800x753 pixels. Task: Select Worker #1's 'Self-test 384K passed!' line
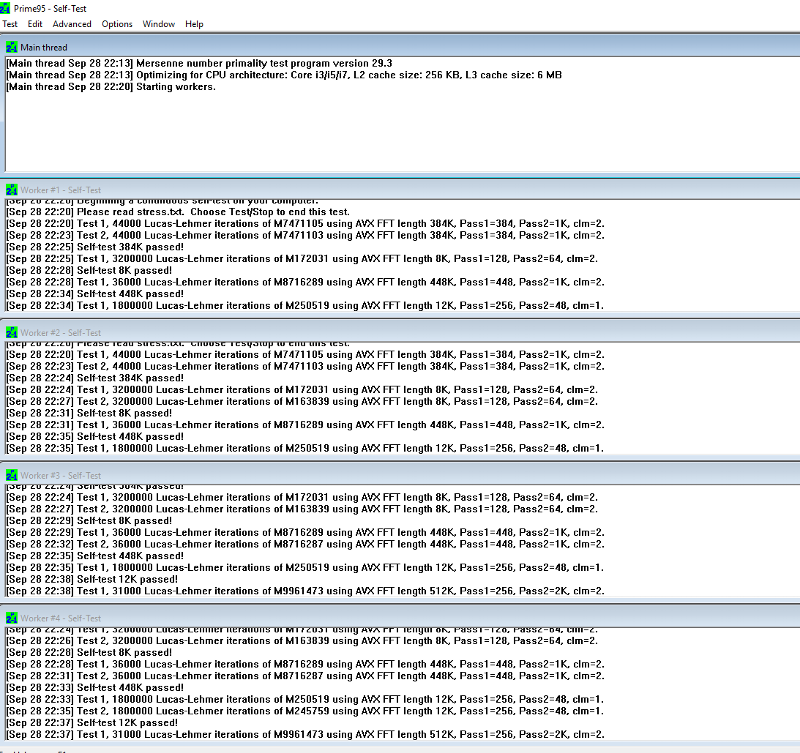coord(95,247)
